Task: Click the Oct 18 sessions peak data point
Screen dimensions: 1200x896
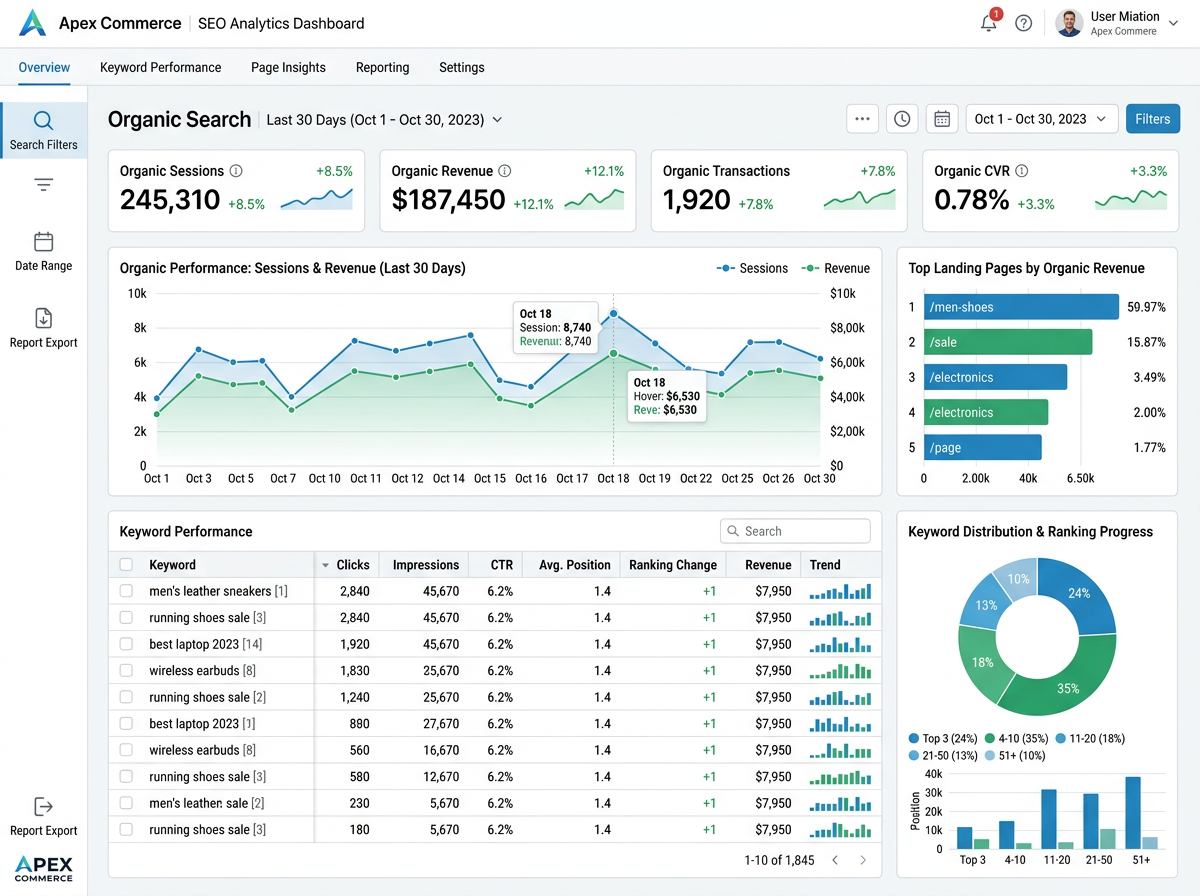Action: 613,314
